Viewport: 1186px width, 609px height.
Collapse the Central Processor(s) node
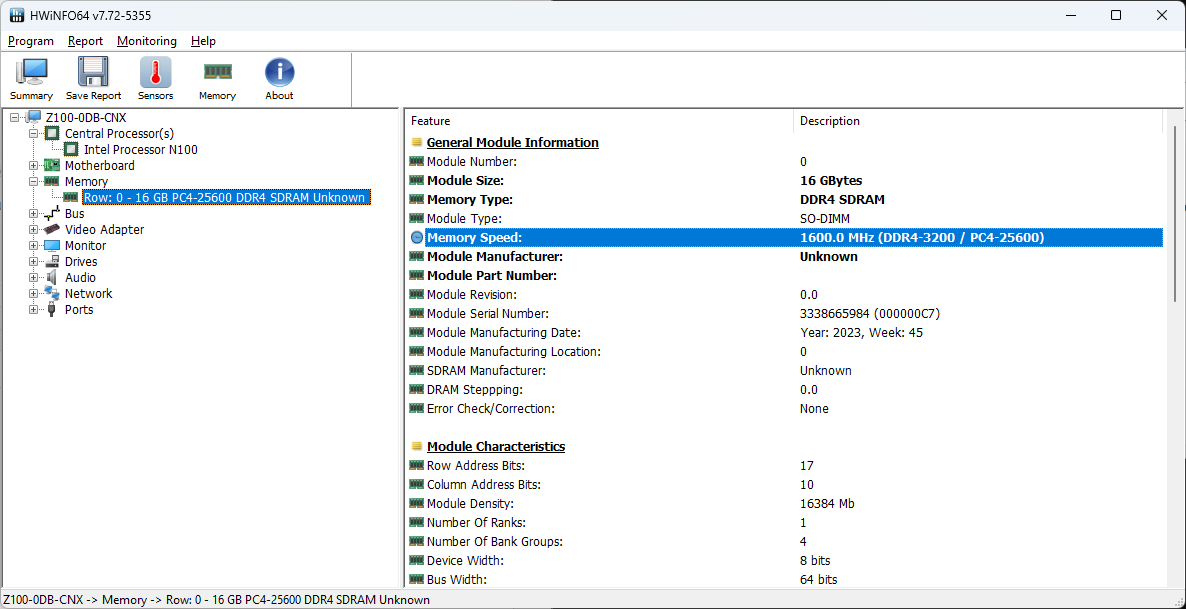click(x=33, y=134)
